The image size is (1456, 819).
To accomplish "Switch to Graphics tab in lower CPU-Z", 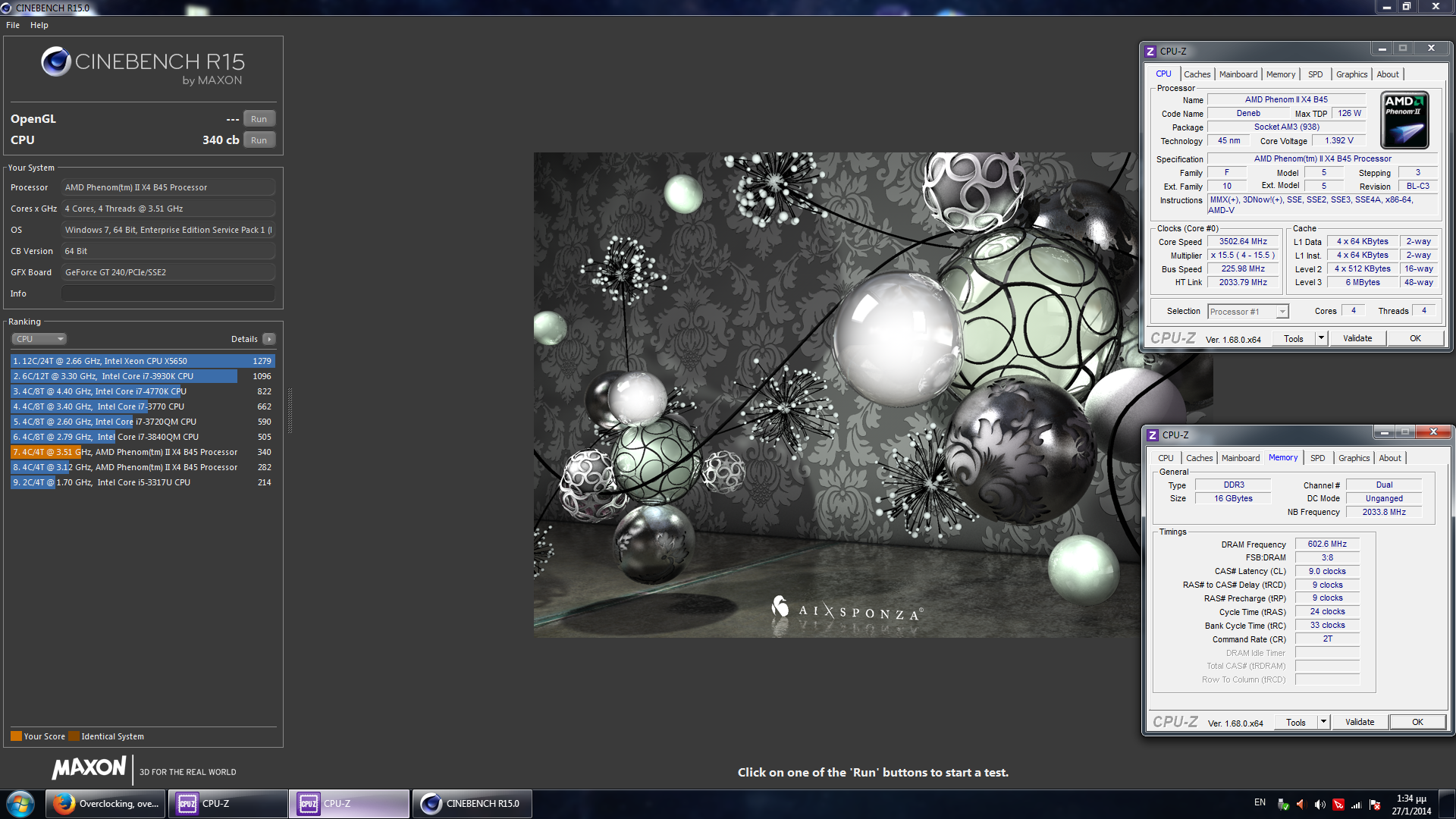I will tap(1354, 458).
